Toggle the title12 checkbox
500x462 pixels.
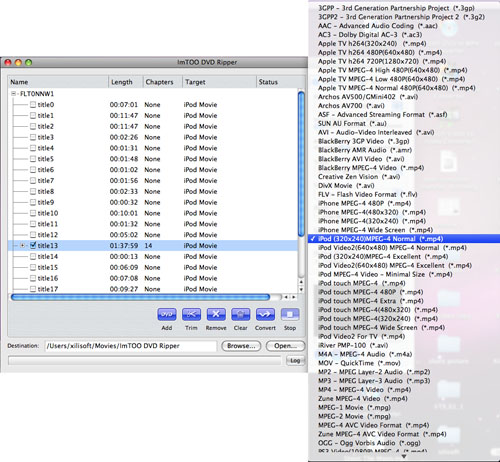coord(33,235)
